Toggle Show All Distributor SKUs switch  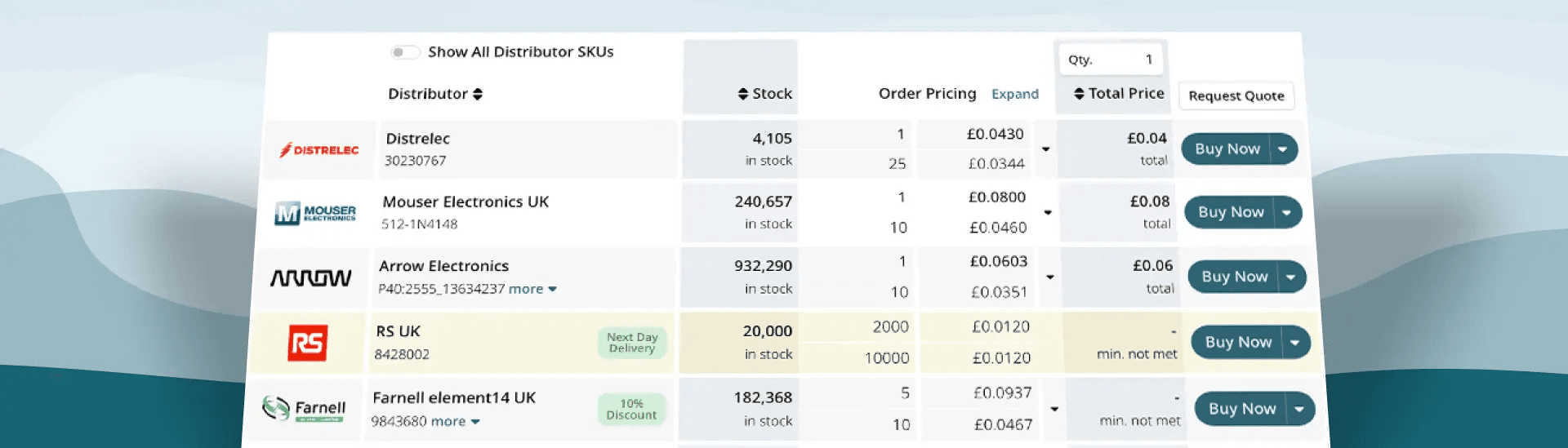pos(404,52)
